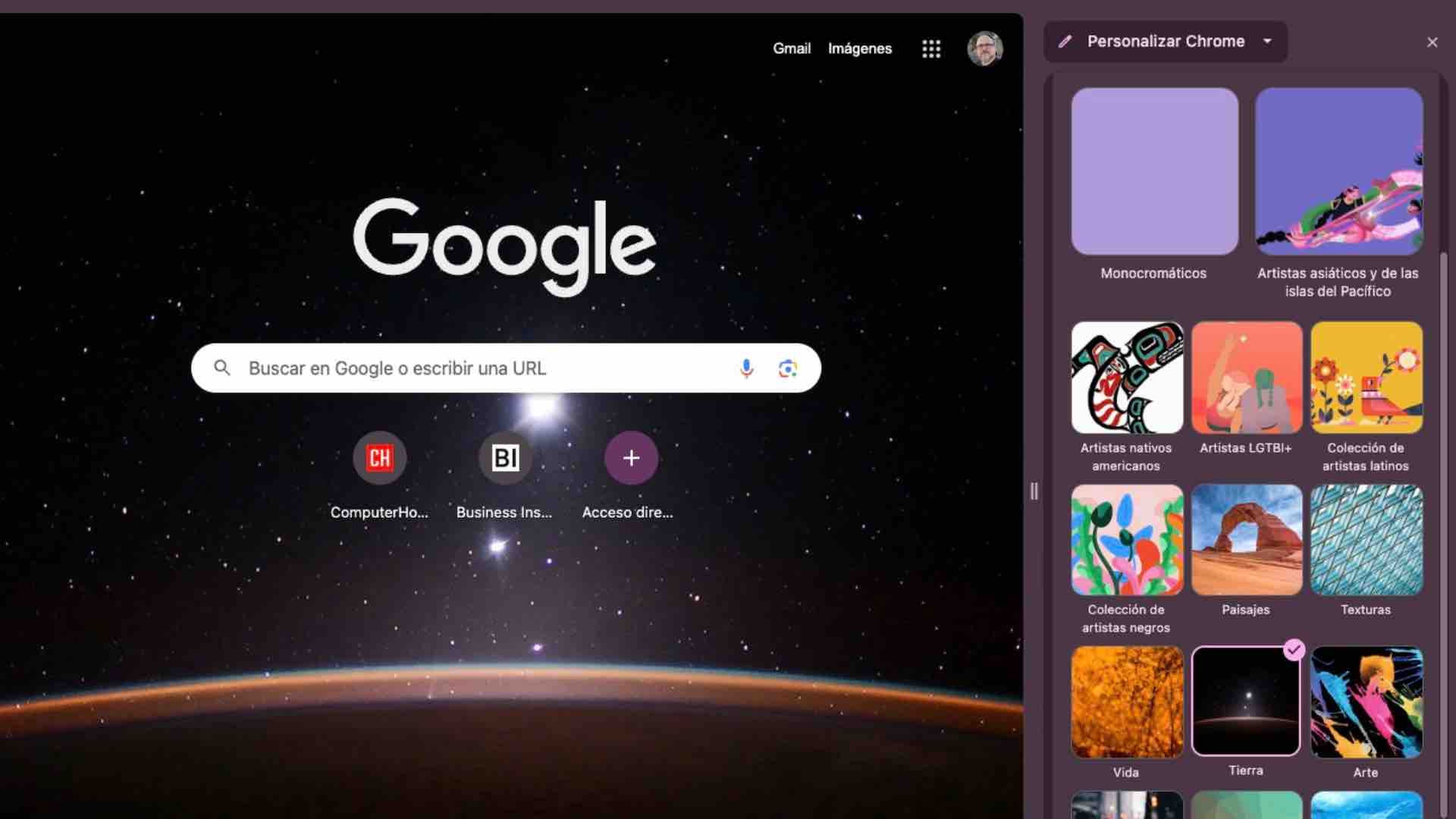Open Colección de artistas latinos thumbnail
Viewport: 1456px width, 819px height.
coord(1366,378)
